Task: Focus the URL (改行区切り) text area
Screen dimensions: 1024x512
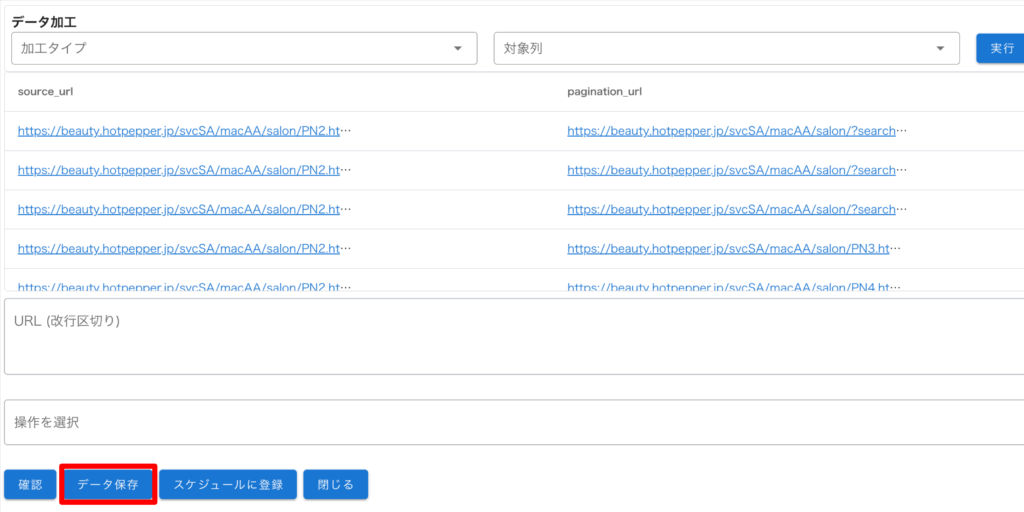Action: tap(510, 337)
